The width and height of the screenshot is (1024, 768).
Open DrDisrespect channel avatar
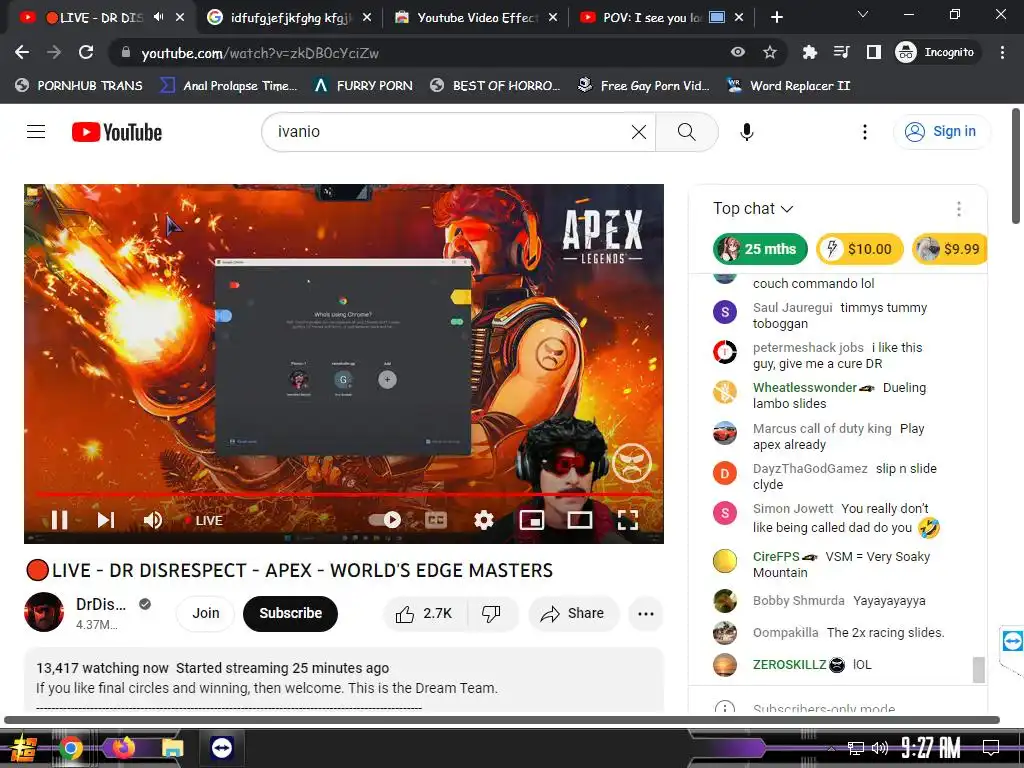click(x=44, y=612)
